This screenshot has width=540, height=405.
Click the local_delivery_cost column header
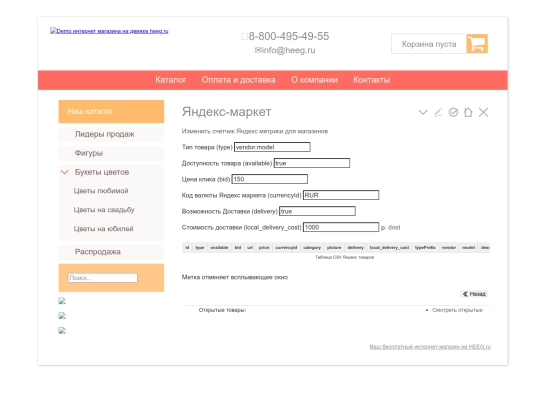[x=390, y=248]
